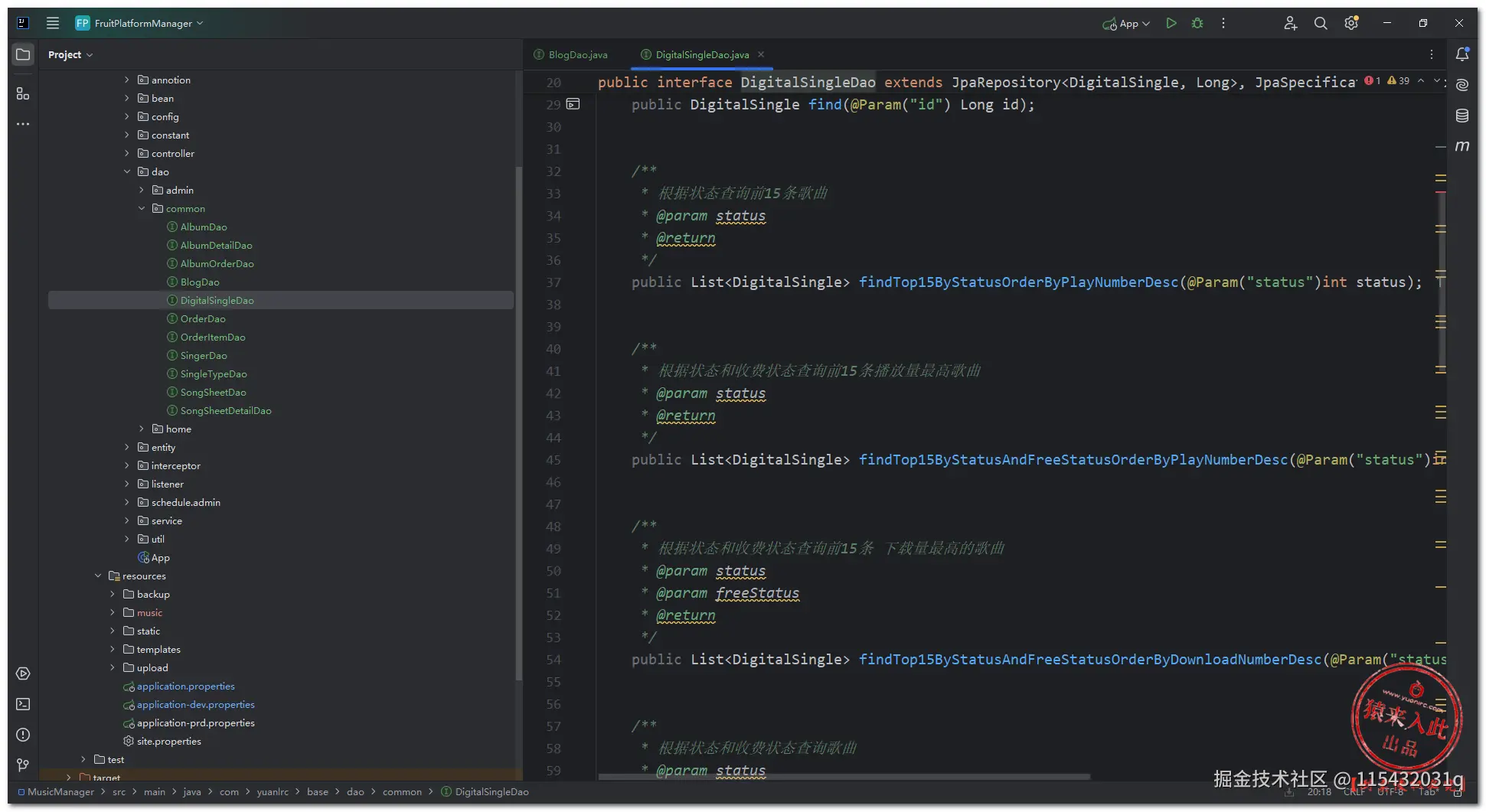The width and height of the screenshot is (1486, 812).
Task: Expand the test folder
Action: pos(83,759)
